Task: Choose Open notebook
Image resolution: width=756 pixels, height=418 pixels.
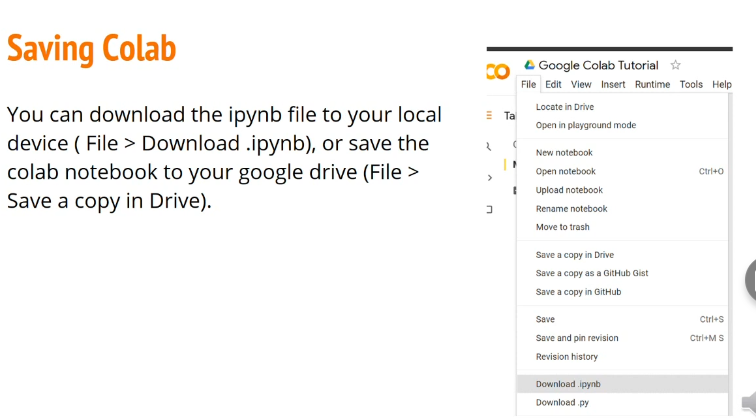Action: pos(622,172)
